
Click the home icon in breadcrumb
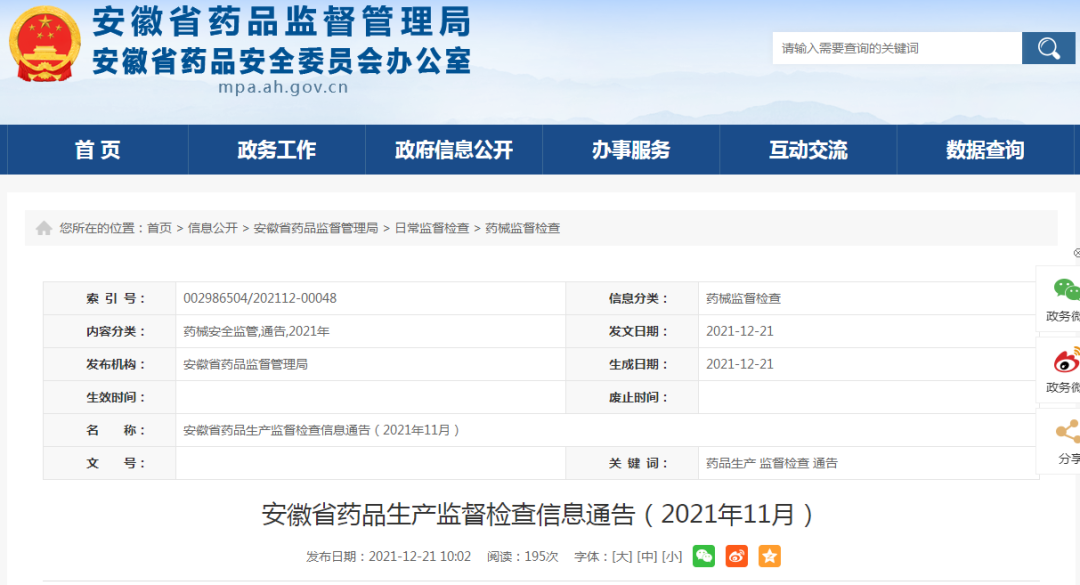[x=44, y=228]
